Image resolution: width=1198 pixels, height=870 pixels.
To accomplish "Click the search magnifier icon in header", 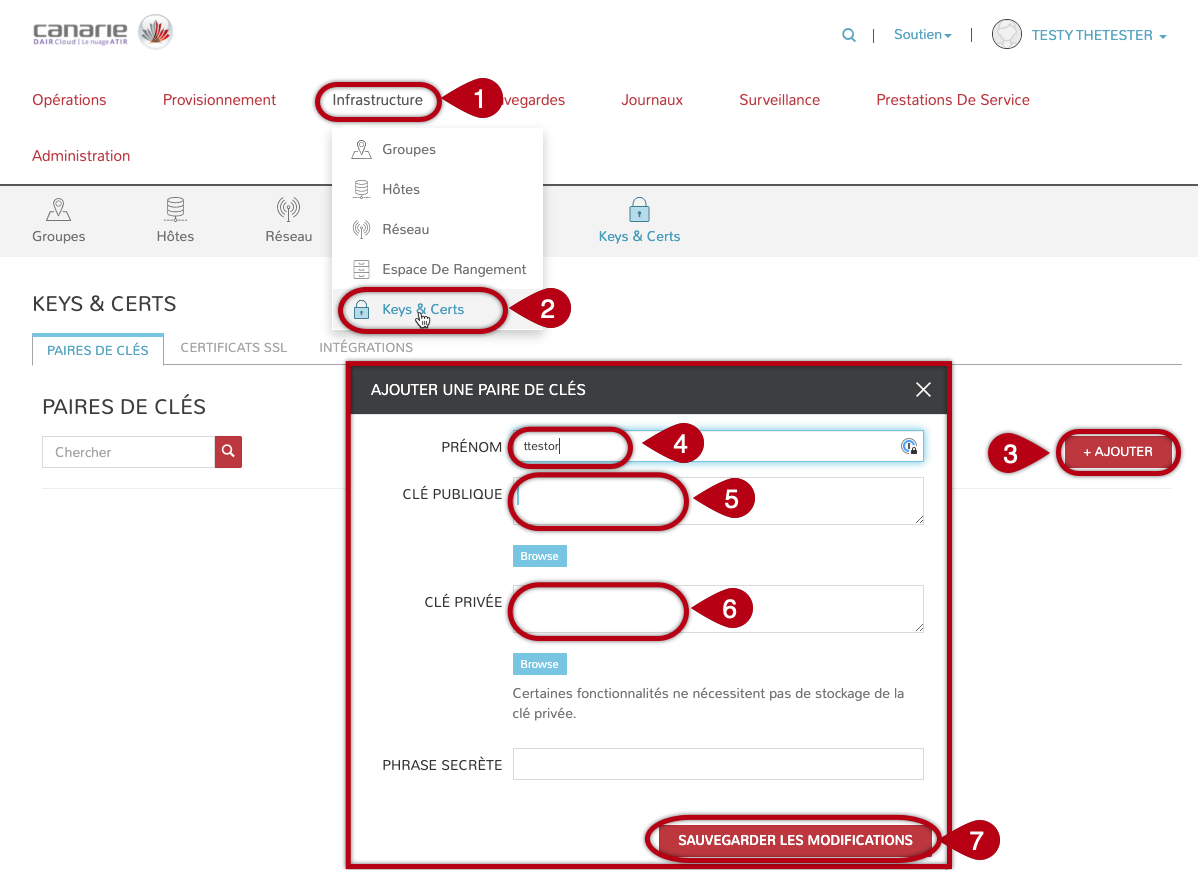I will [849, 35].
